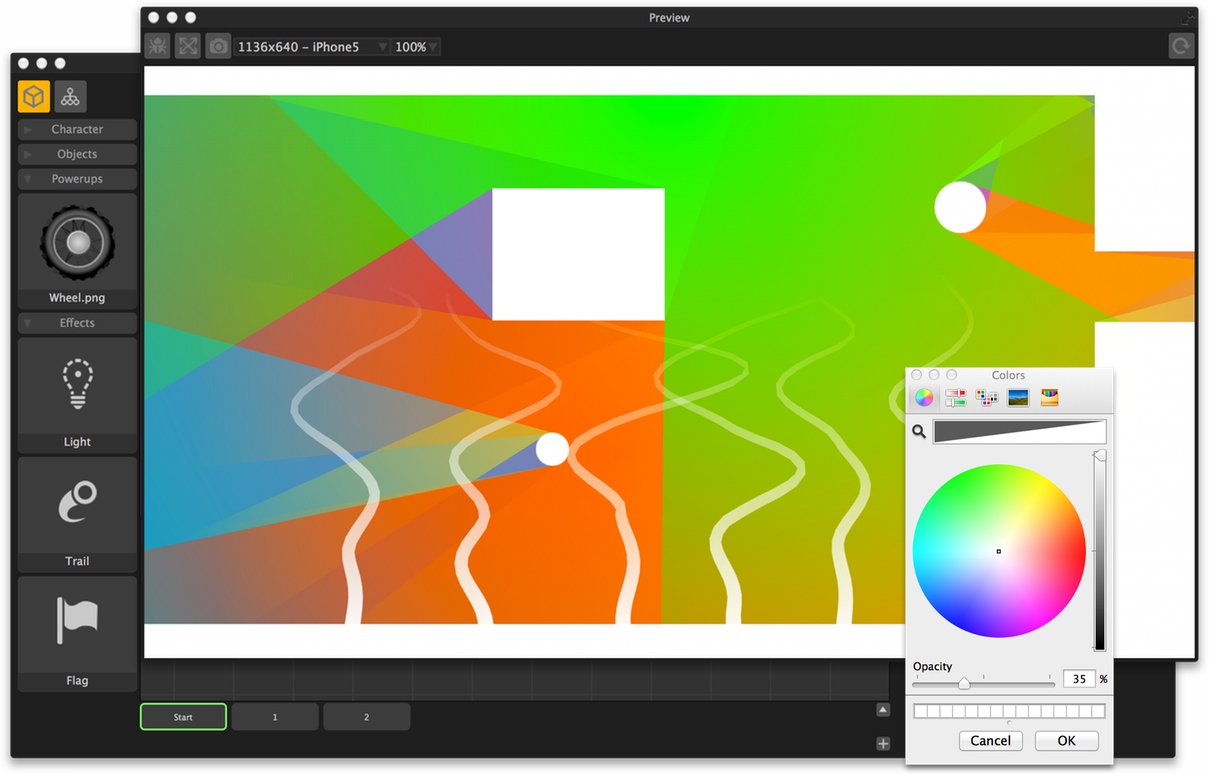
Task: Open the color sliders picker mode
Action: pyautogui.click(x=955, y=398)
